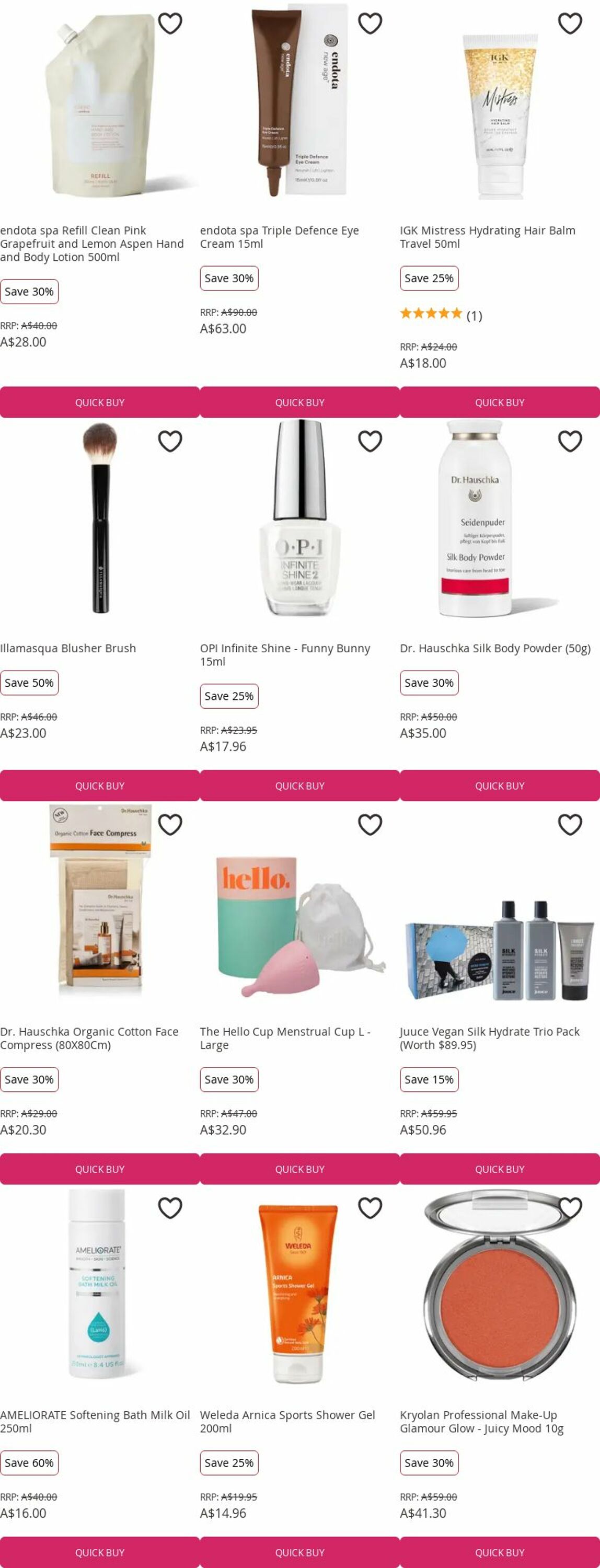The image size is (600, 1568).
Task: Save OPI Funny Bunny polish to wishlist
Action: click(x=370, y=441)
